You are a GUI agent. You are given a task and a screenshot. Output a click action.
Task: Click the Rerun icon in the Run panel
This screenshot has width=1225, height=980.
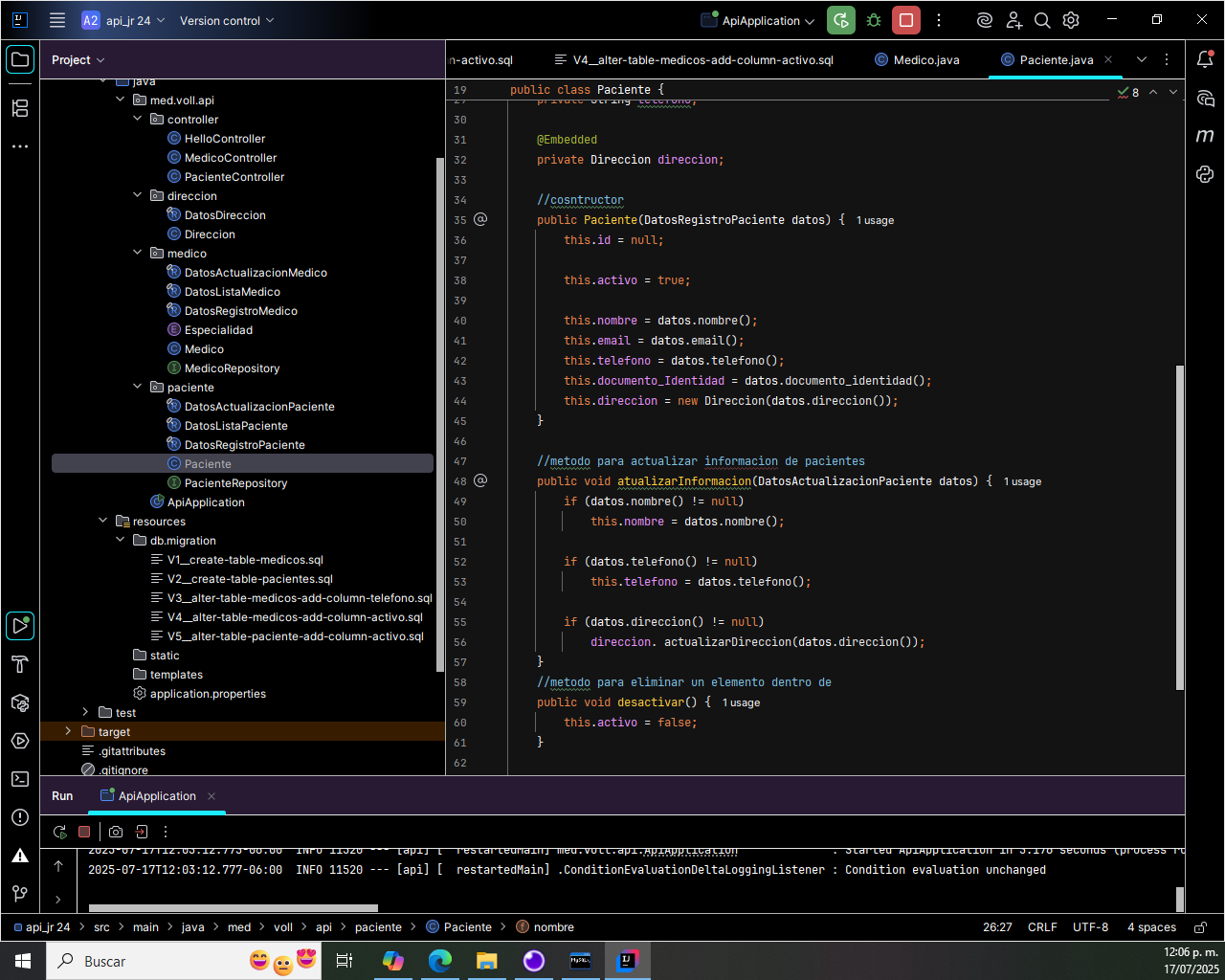click(59, 832)
